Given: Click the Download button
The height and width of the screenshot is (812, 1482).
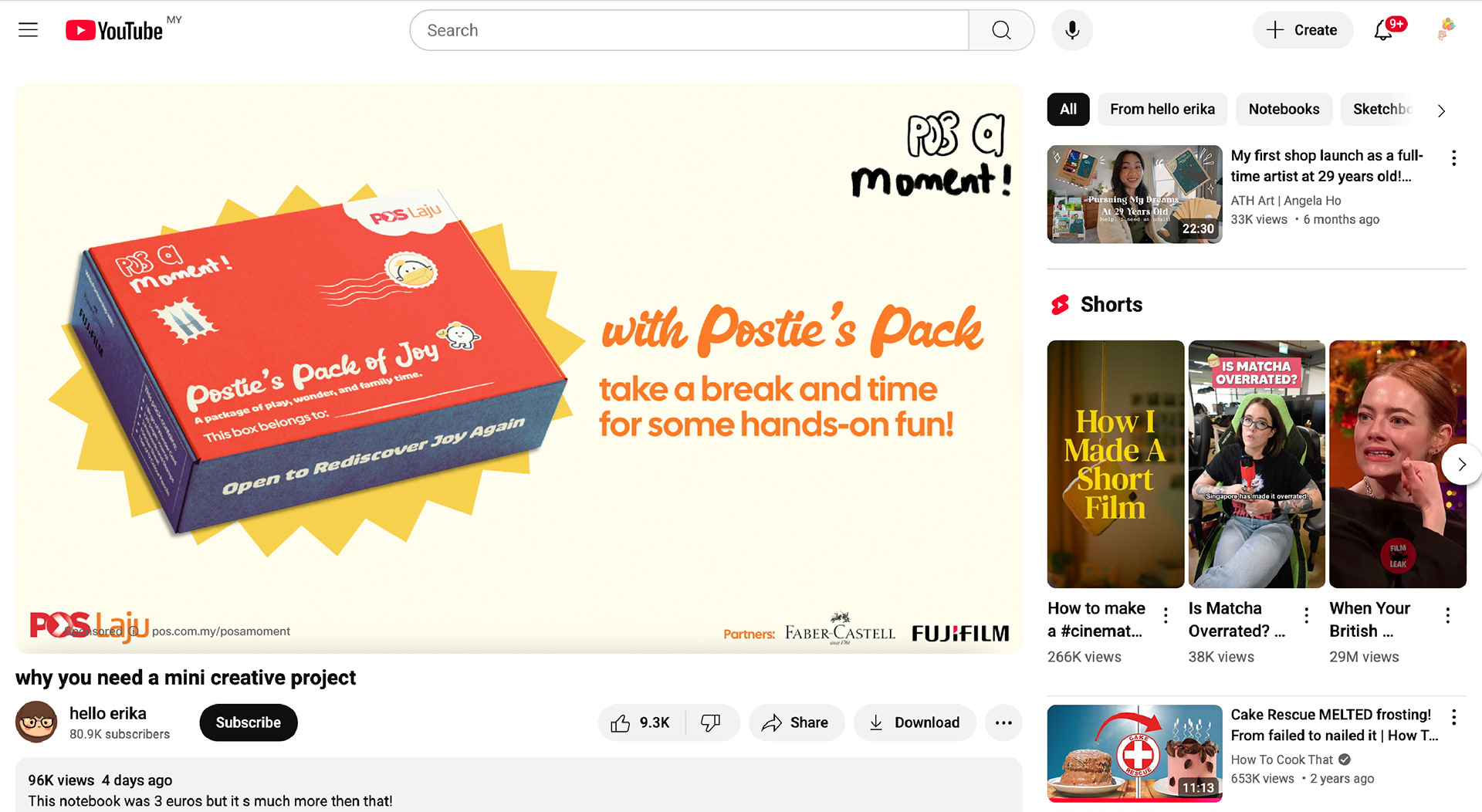Looking at the screenshot, I should coord(915,722).
